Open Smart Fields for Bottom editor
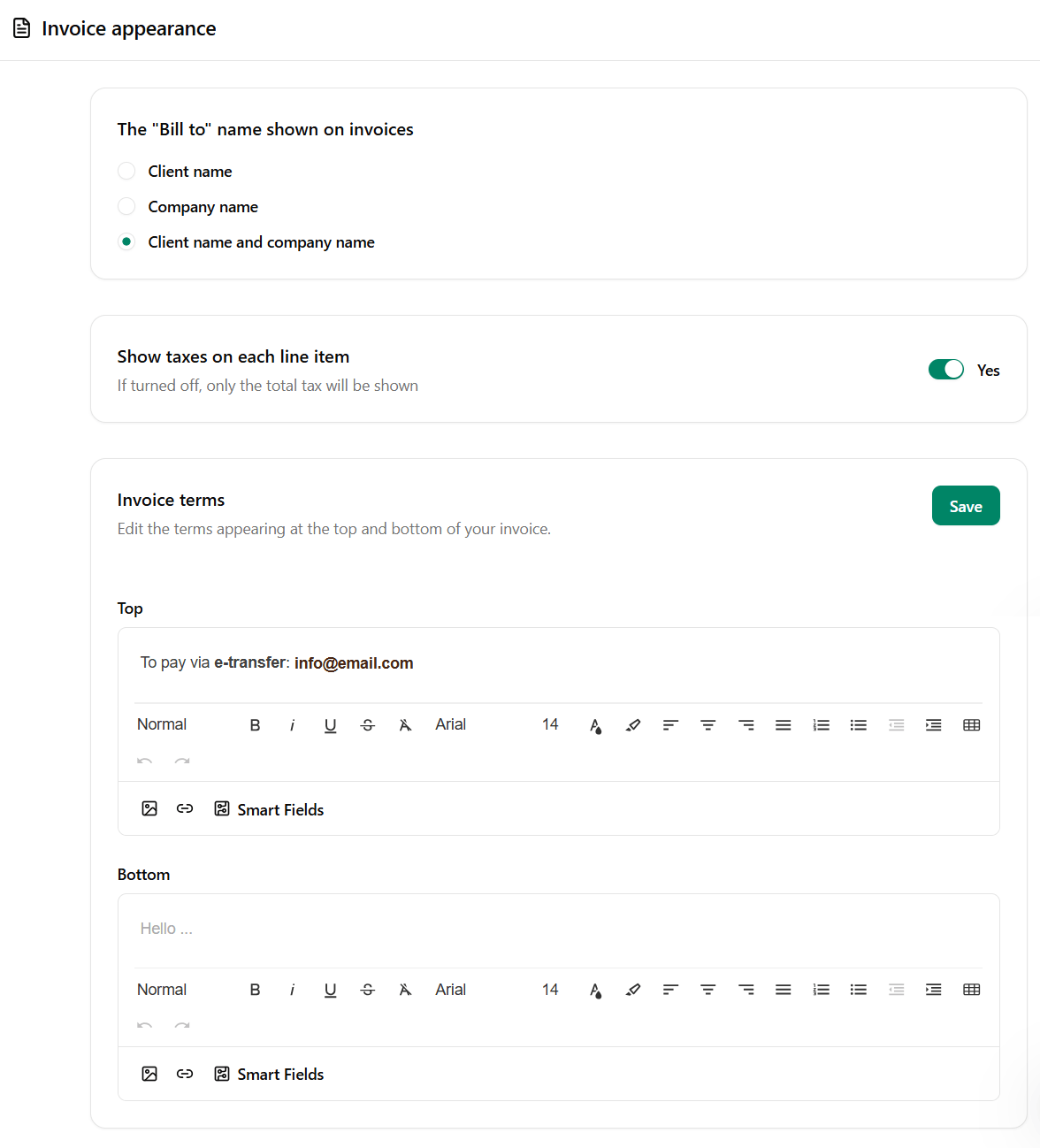 [x=269, y=1074]
